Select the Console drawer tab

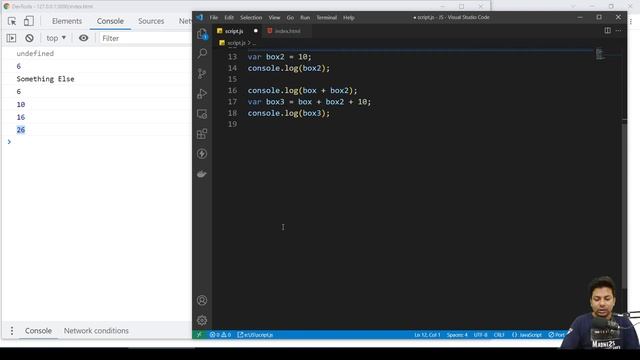[38, 331]
